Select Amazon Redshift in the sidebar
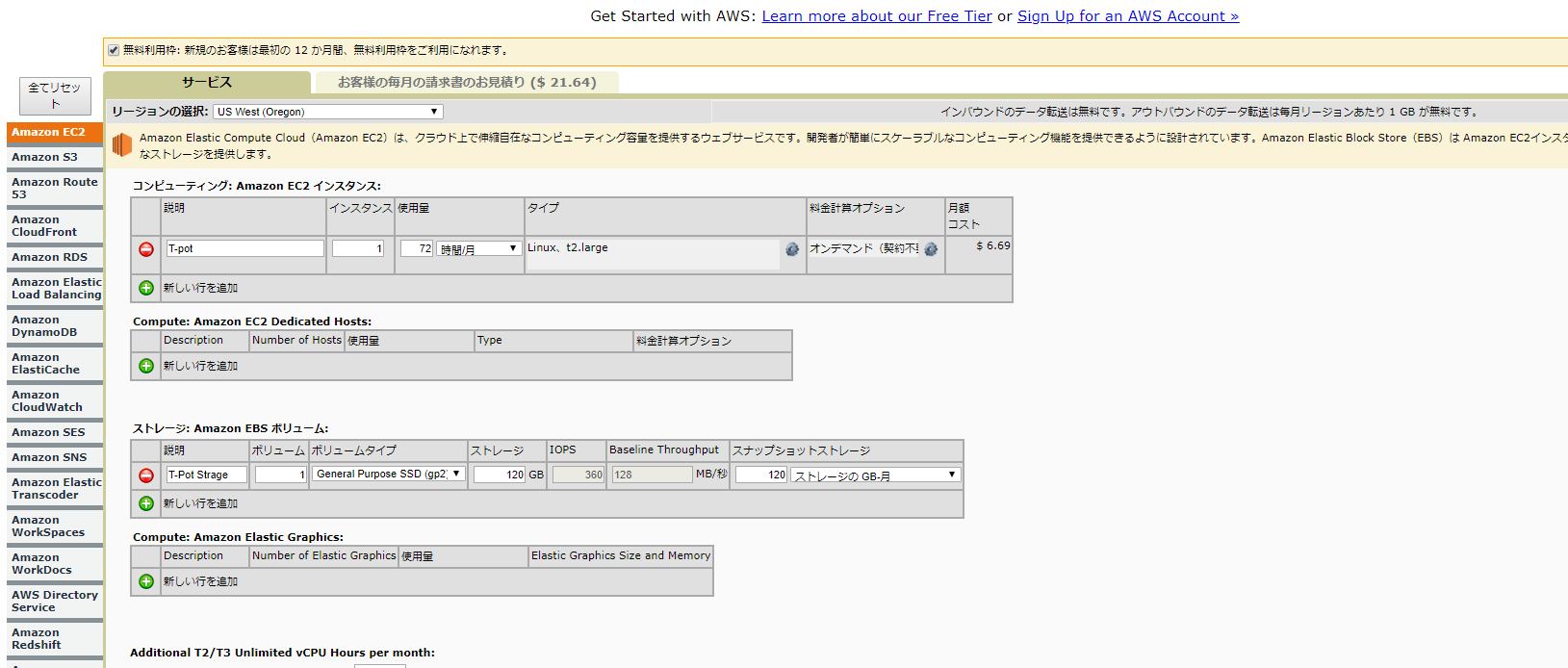This screenshot has height=668, width=1568. [55, 639]
